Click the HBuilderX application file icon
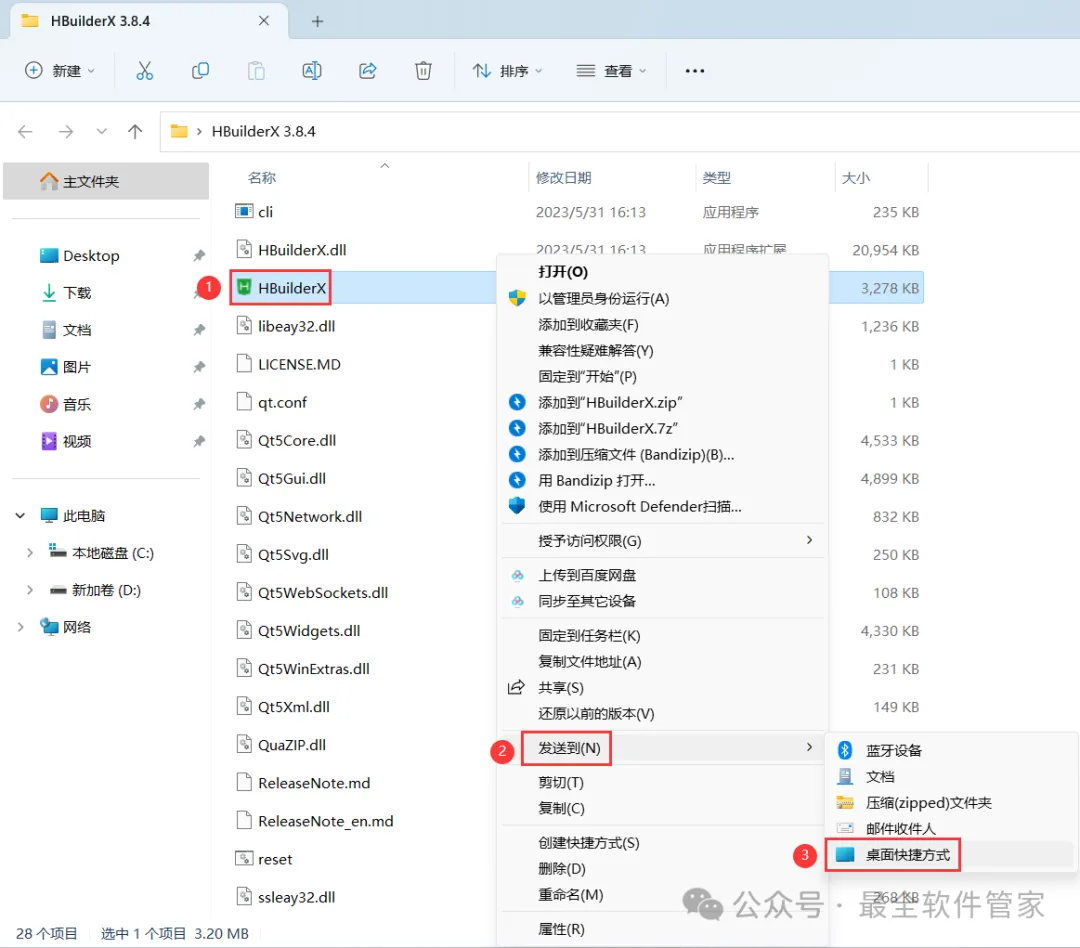 244,287
